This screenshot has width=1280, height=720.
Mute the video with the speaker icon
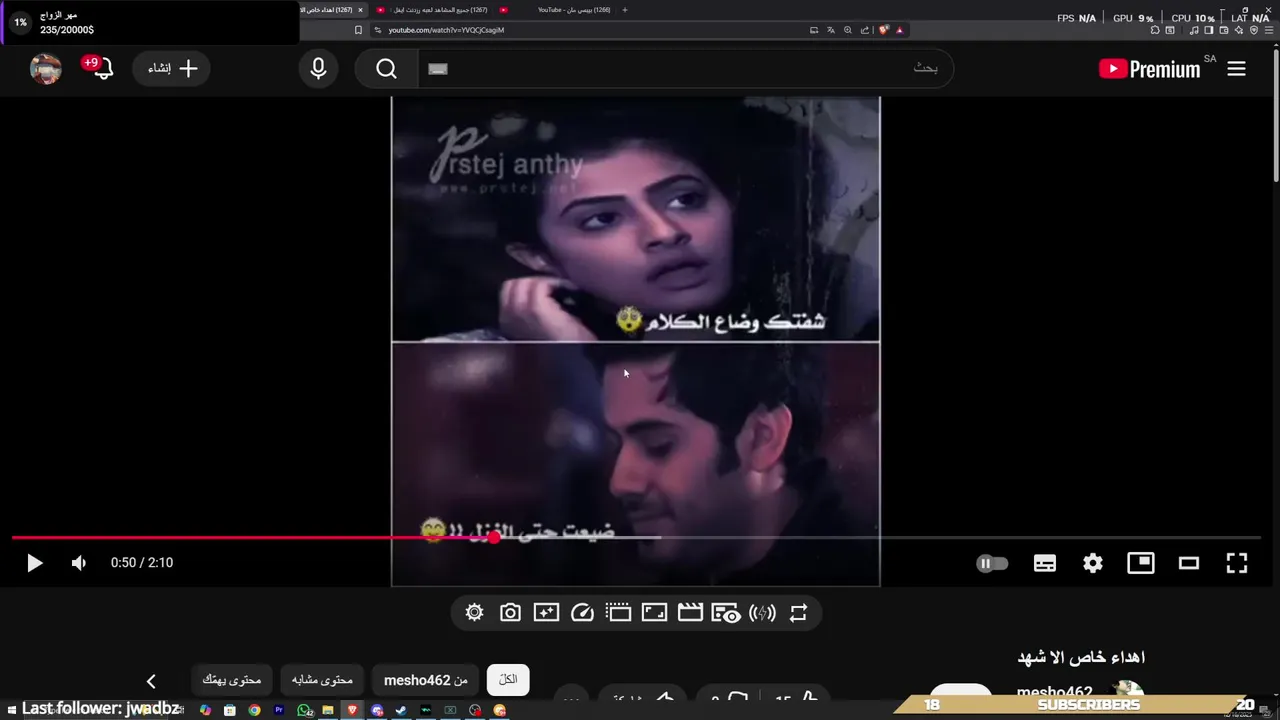pos(79,563)
